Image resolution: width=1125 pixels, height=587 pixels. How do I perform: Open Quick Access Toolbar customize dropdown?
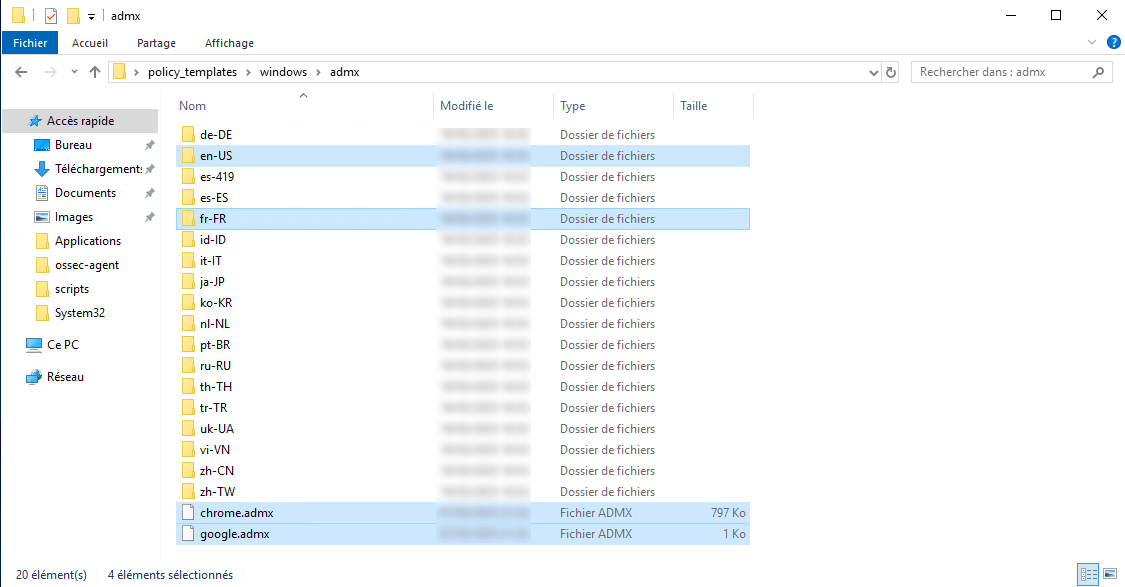92,17
